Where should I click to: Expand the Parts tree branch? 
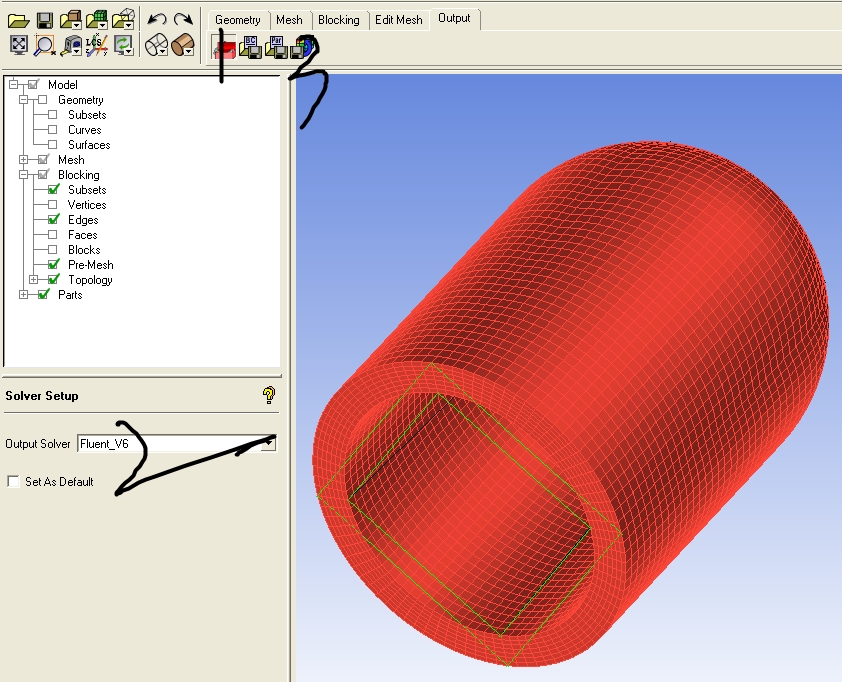click(x=23, y=294)
